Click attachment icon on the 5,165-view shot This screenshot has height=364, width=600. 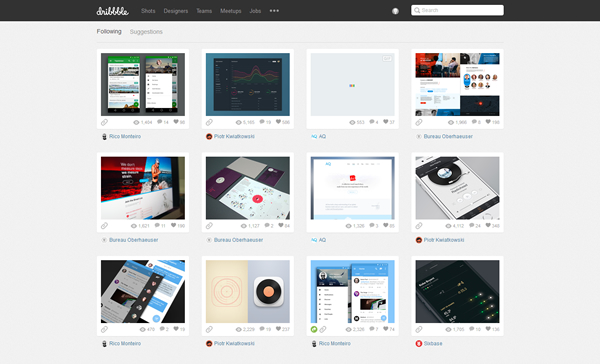(x=209, y=122)
